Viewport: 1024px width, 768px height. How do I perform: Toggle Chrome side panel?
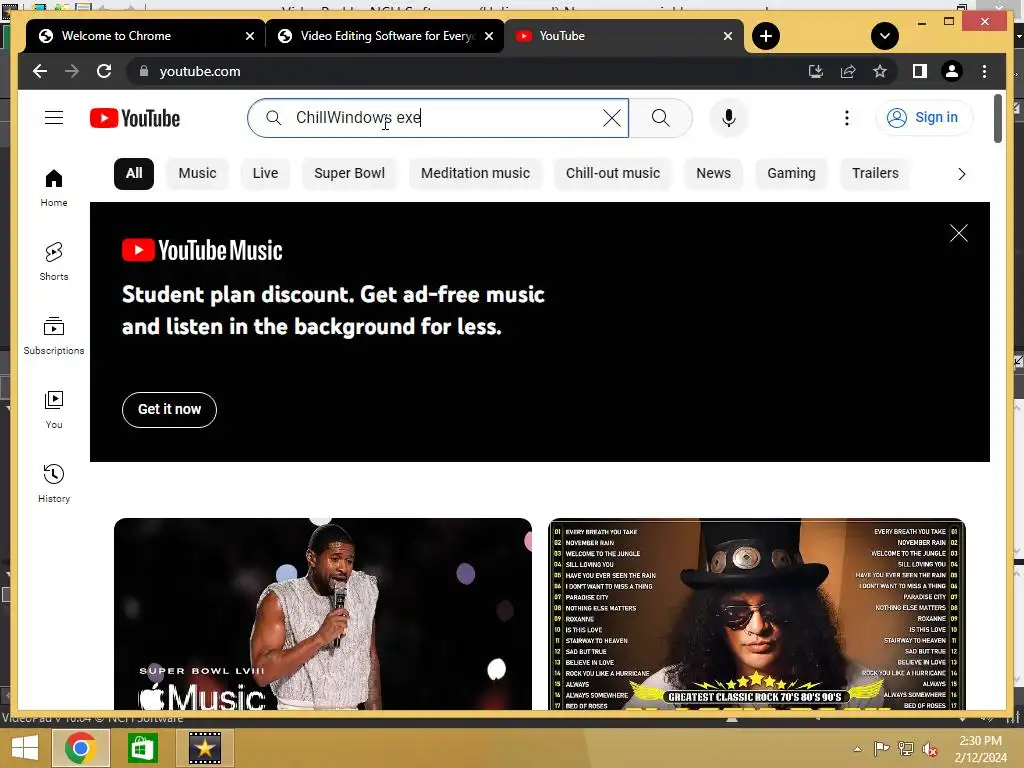click(x=920, y=71)
